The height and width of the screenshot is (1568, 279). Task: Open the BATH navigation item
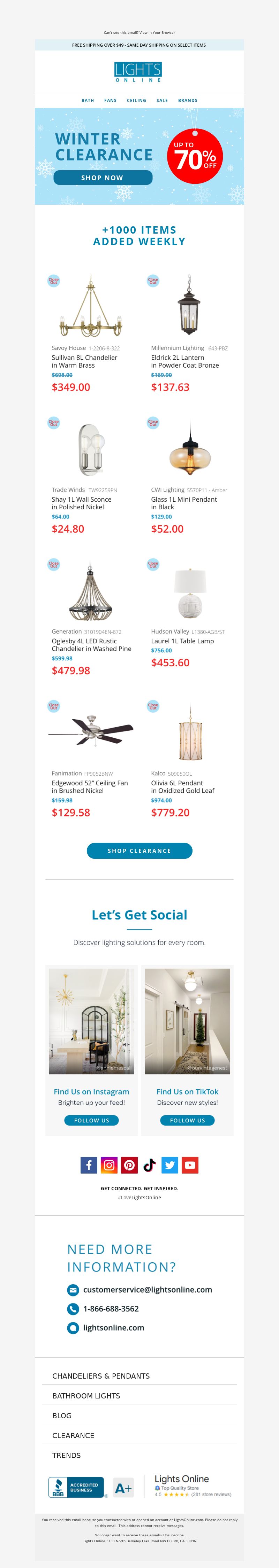(88, 100)
